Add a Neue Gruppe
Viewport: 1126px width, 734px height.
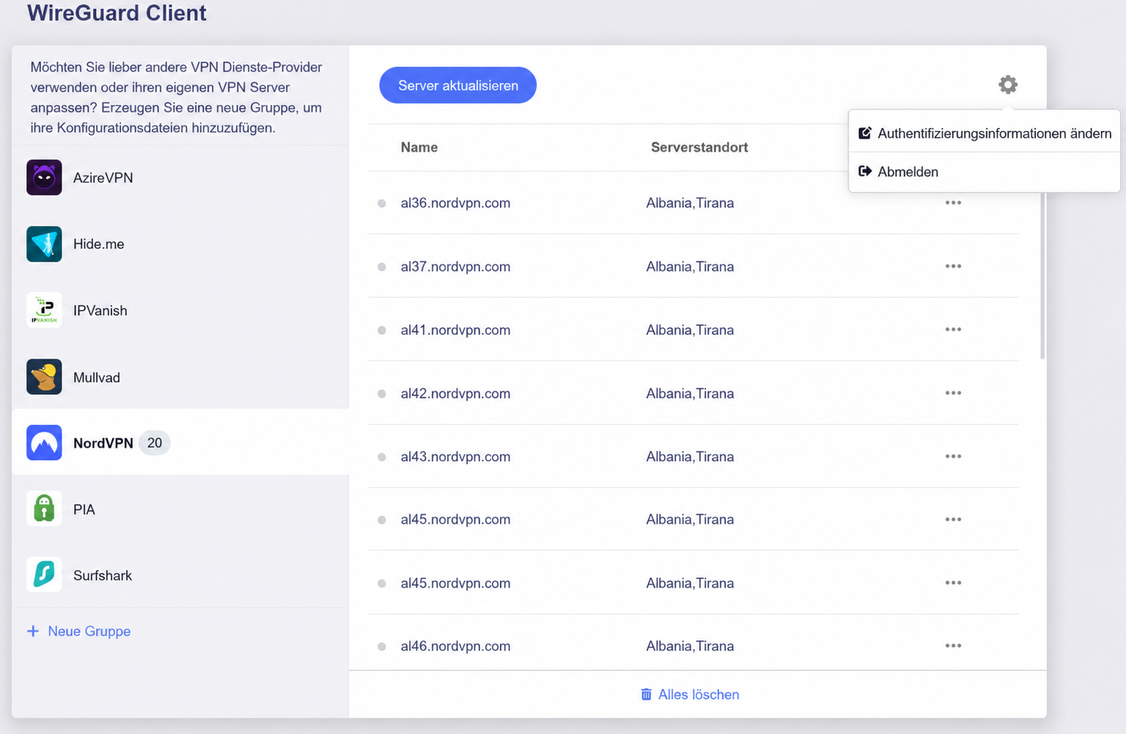click(79, 631)
